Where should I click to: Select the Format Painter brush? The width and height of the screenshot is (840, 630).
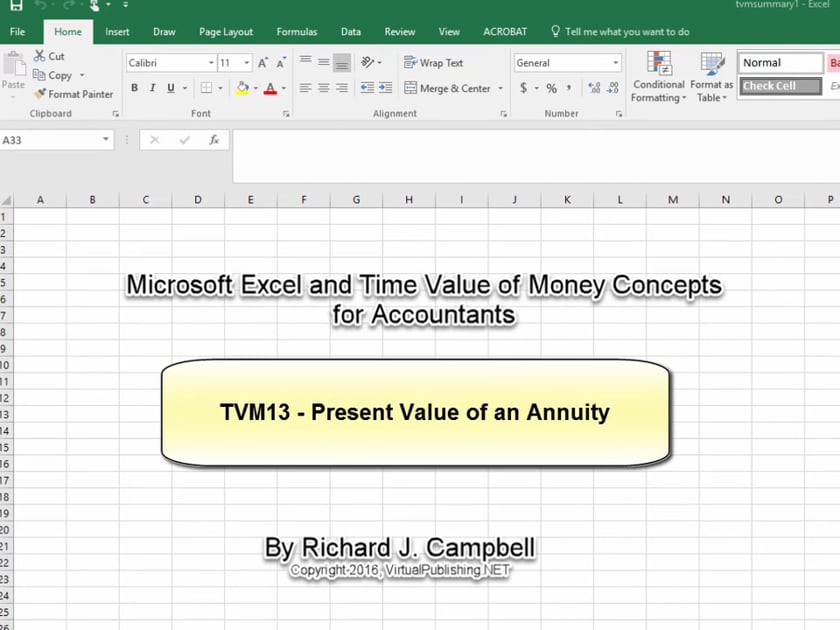[40, 94]
